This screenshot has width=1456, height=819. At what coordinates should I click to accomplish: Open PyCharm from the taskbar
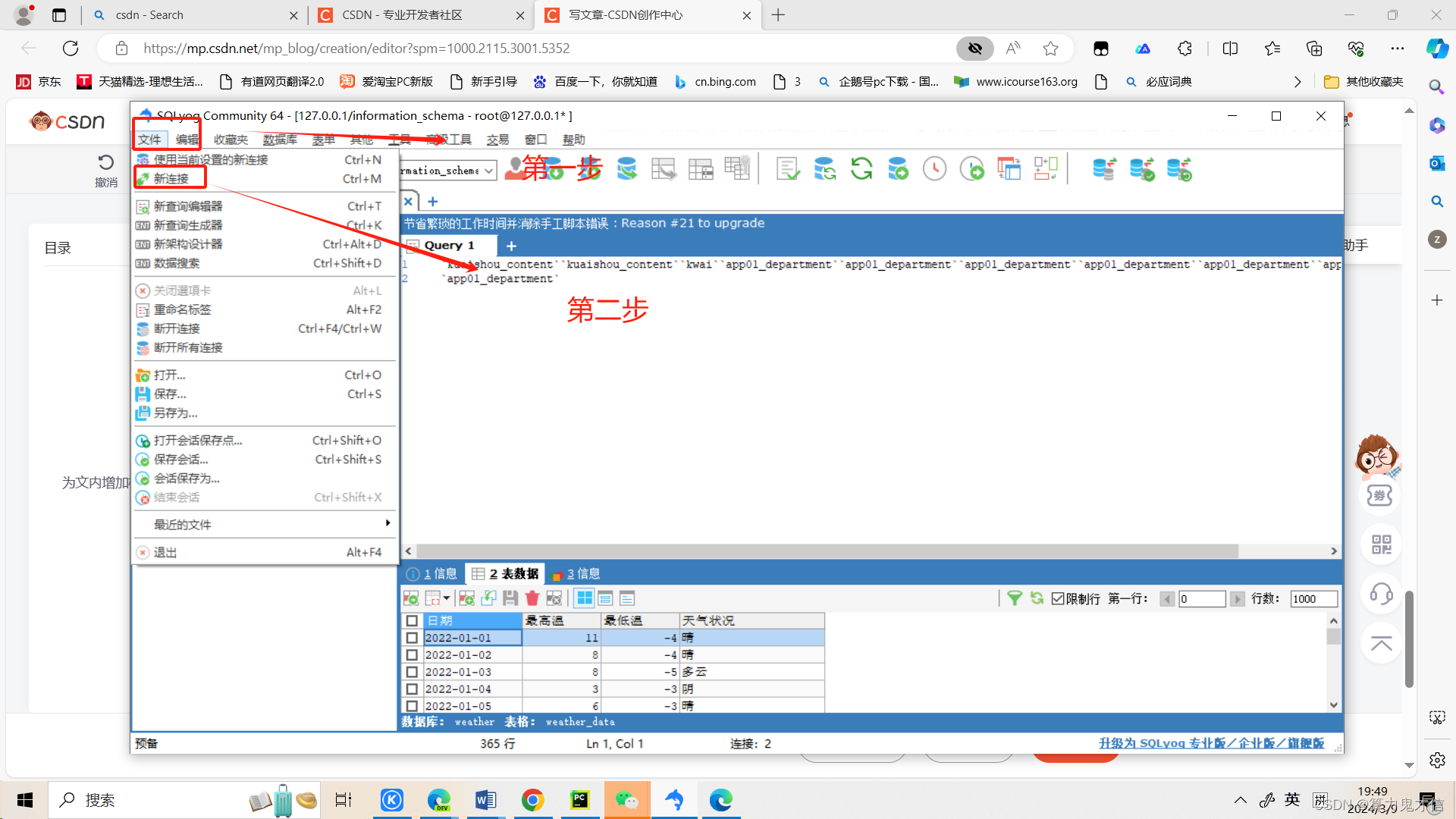pyautogui.click(x=580, y=799)
